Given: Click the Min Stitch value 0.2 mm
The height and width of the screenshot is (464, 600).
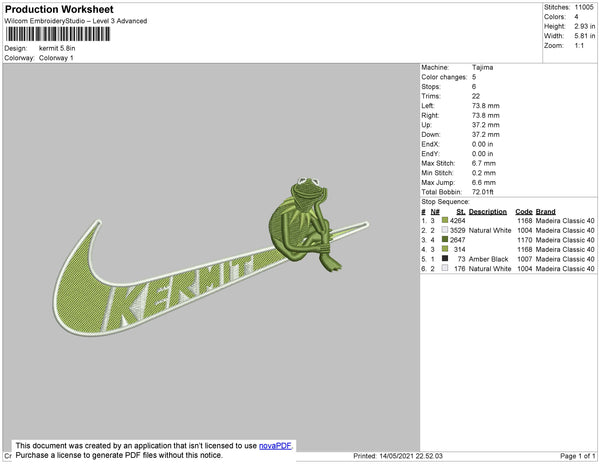Looking at the screenshot, I should coord(484,173).
